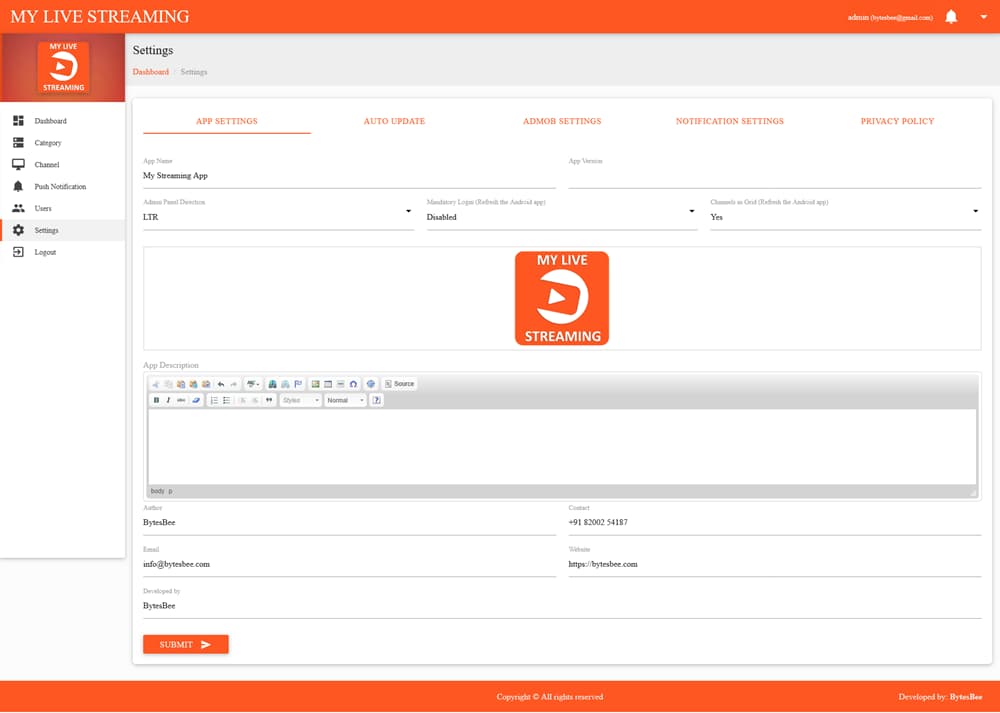Click the App Version input field
The image size is (1000, 713).
coord(774,176)
